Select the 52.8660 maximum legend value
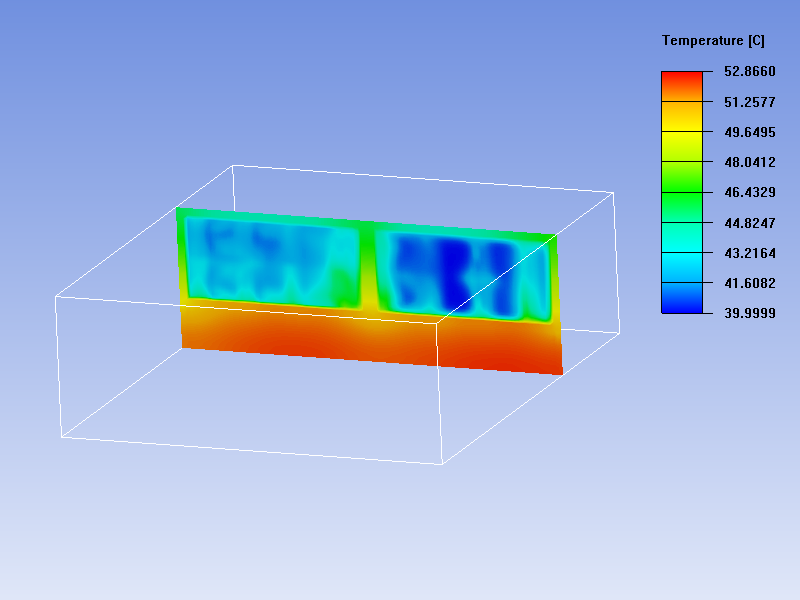This screenshot has height=600, width=800. tap(749, 71)
